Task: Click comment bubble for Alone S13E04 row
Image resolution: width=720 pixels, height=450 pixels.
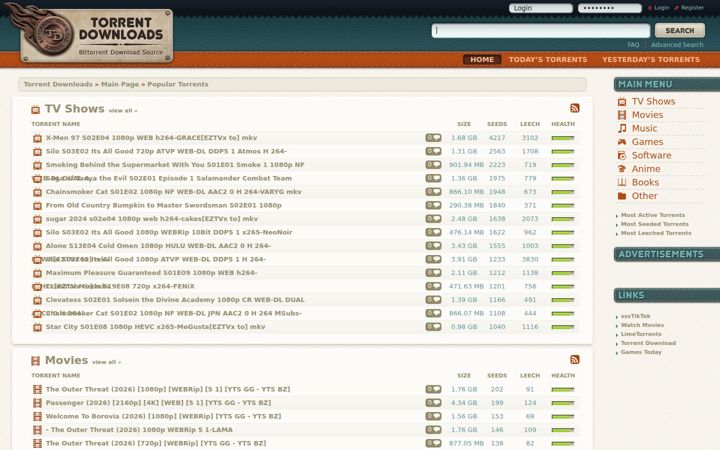Action: pos(433,246)
